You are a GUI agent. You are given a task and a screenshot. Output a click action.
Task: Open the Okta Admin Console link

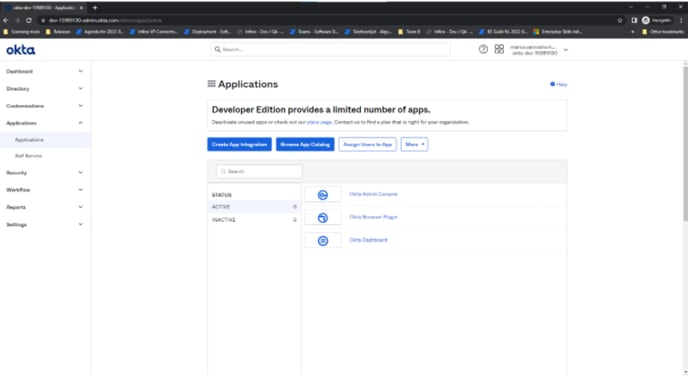pyautogui.click(x=373, y=194)
